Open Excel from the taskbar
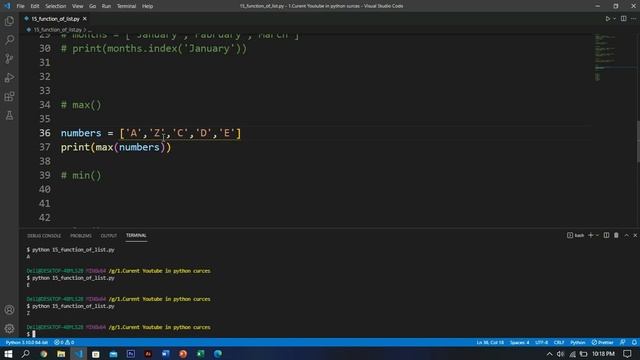Viewport: 640px width, 360px height. 200,353
